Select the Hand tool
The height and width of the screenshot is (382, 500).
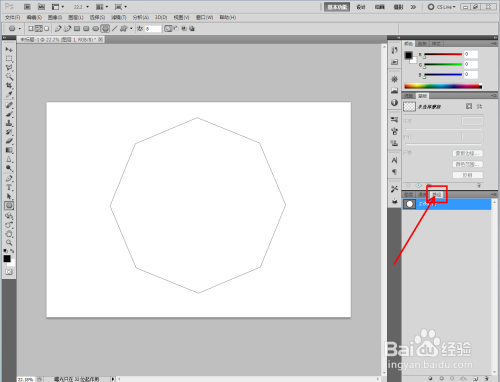click(x=9, y=234)
